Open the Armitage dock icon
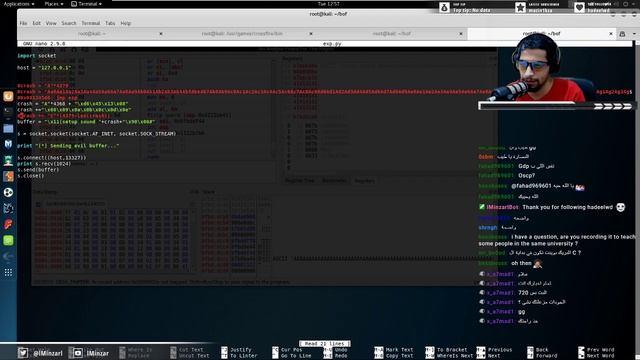The width and height of the screenshot is (640, 360). click(x=8, y=160)
